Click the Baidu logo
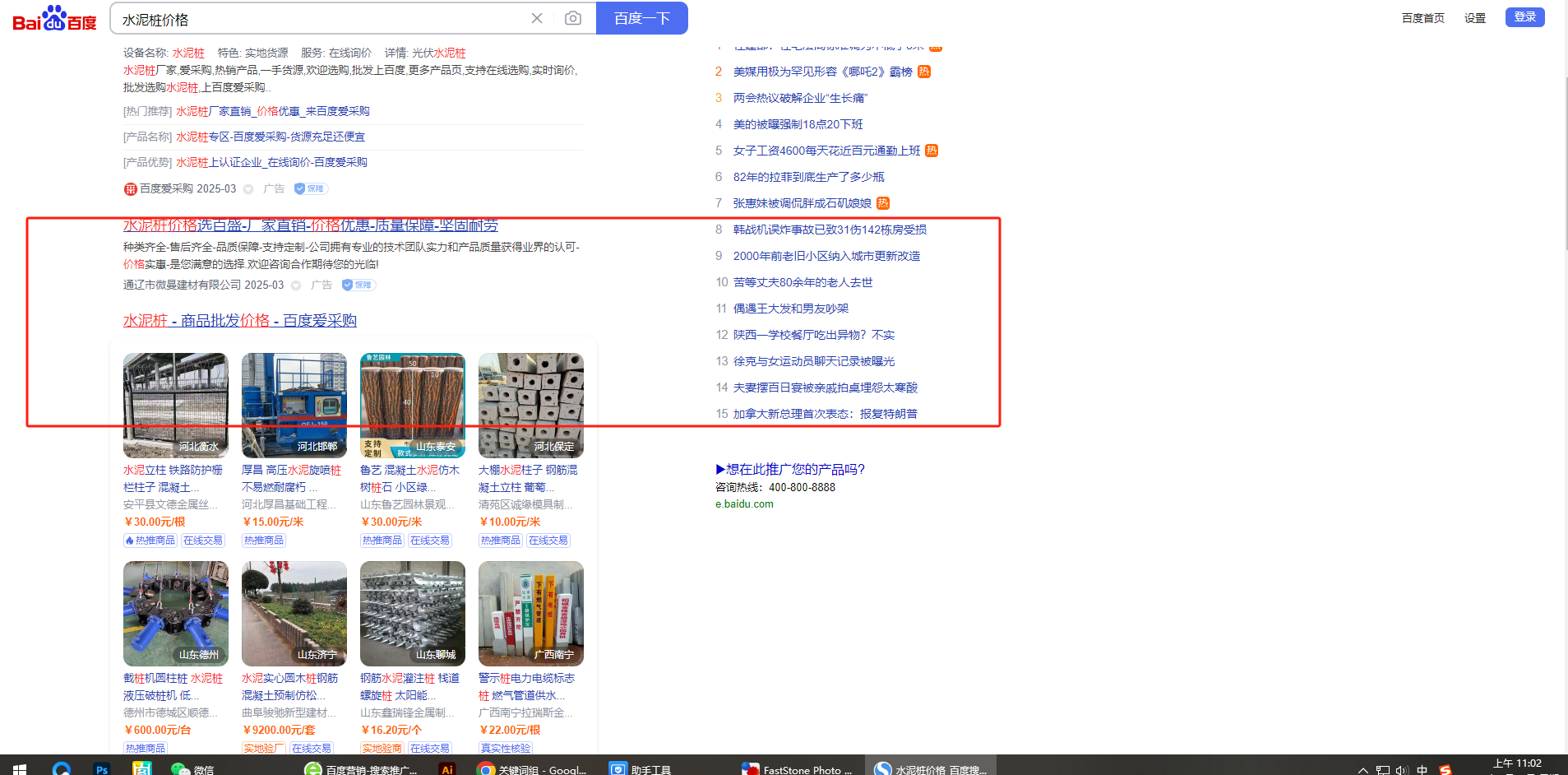The image size is (1568, 775). click(x=55, y=18)
